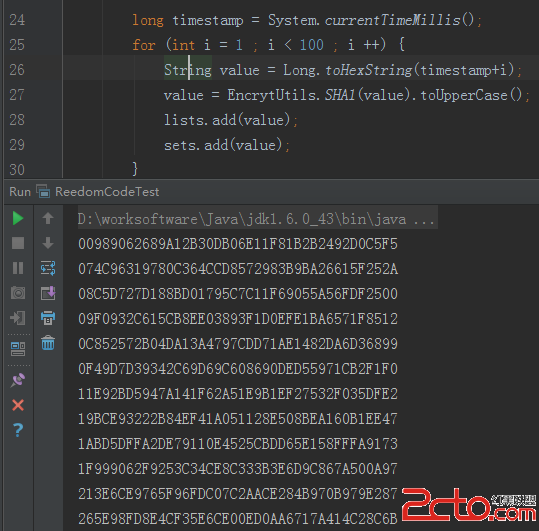
Task: Click the green Rerun button
Action: tap(18, 219)
